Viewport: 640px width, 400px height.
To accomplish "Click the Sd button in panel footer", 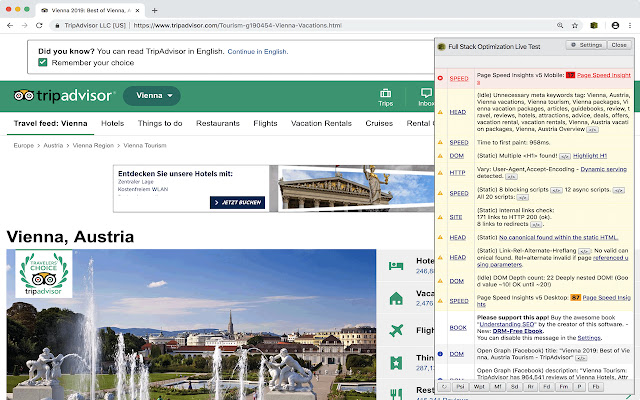I will 514,387.
